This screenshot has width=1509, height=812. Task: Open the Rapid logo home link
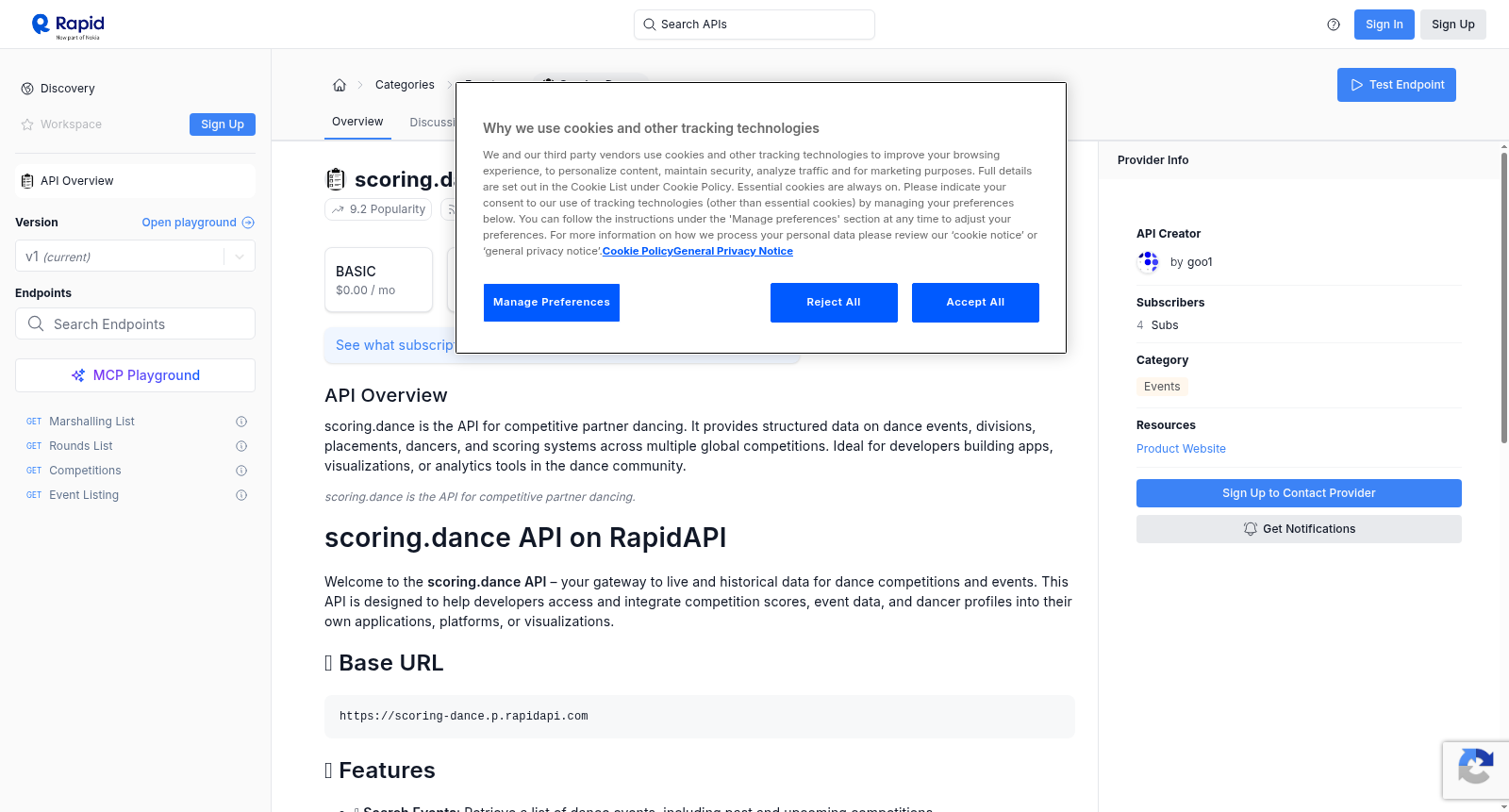coord(68,25)
